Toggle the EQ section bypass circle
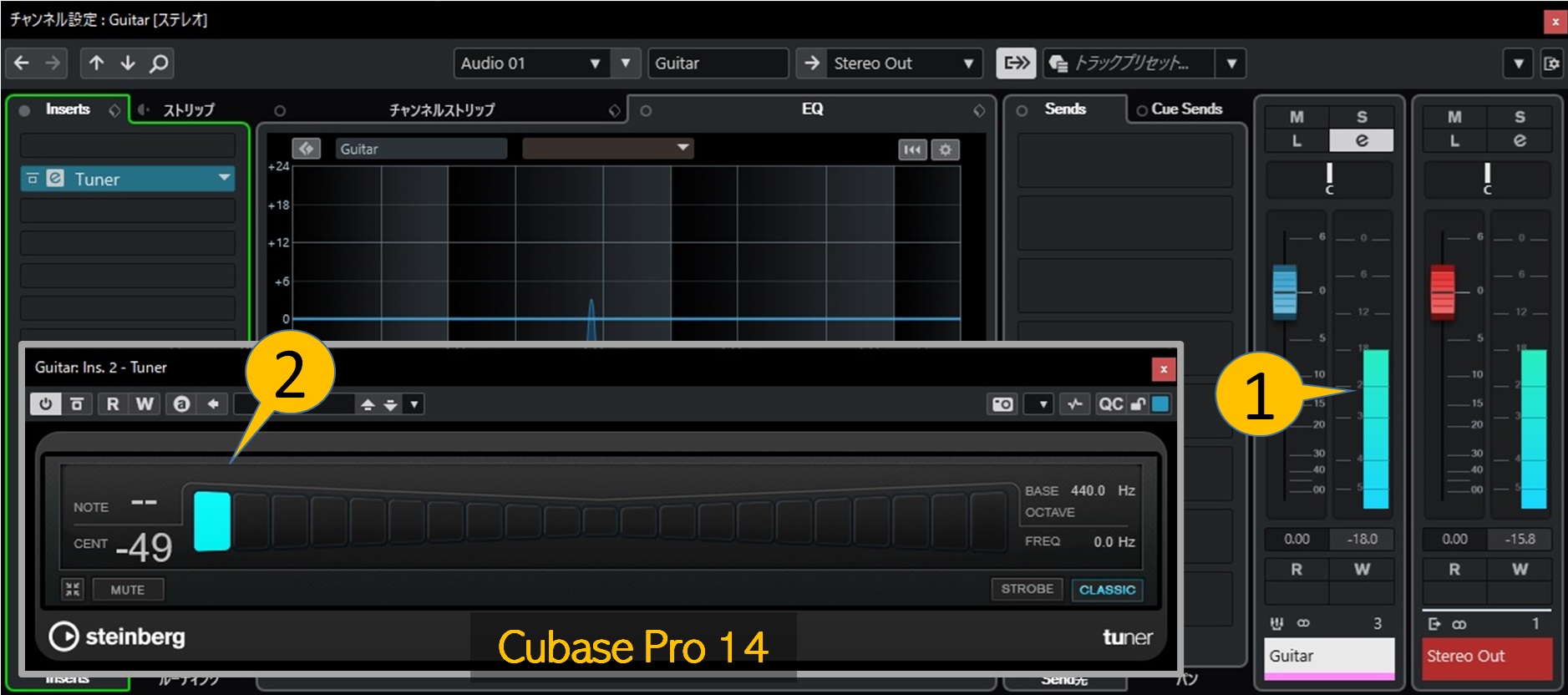 pyautogui.click(x=646, y=111)
